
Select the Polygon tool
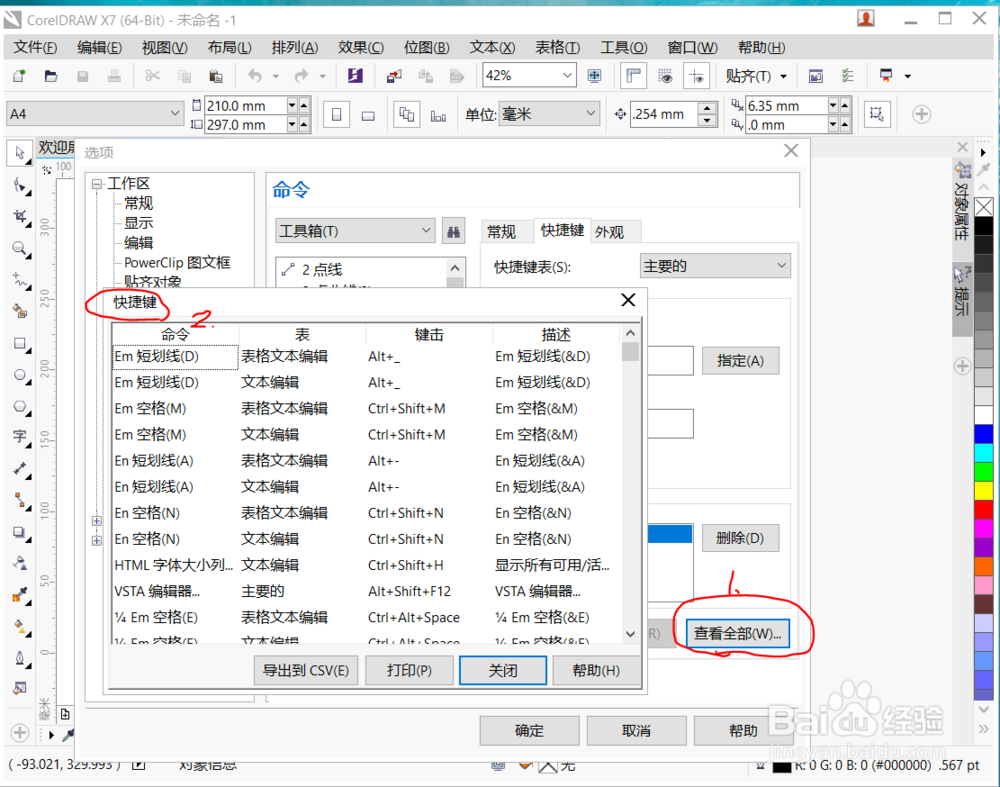coord(20,406)
